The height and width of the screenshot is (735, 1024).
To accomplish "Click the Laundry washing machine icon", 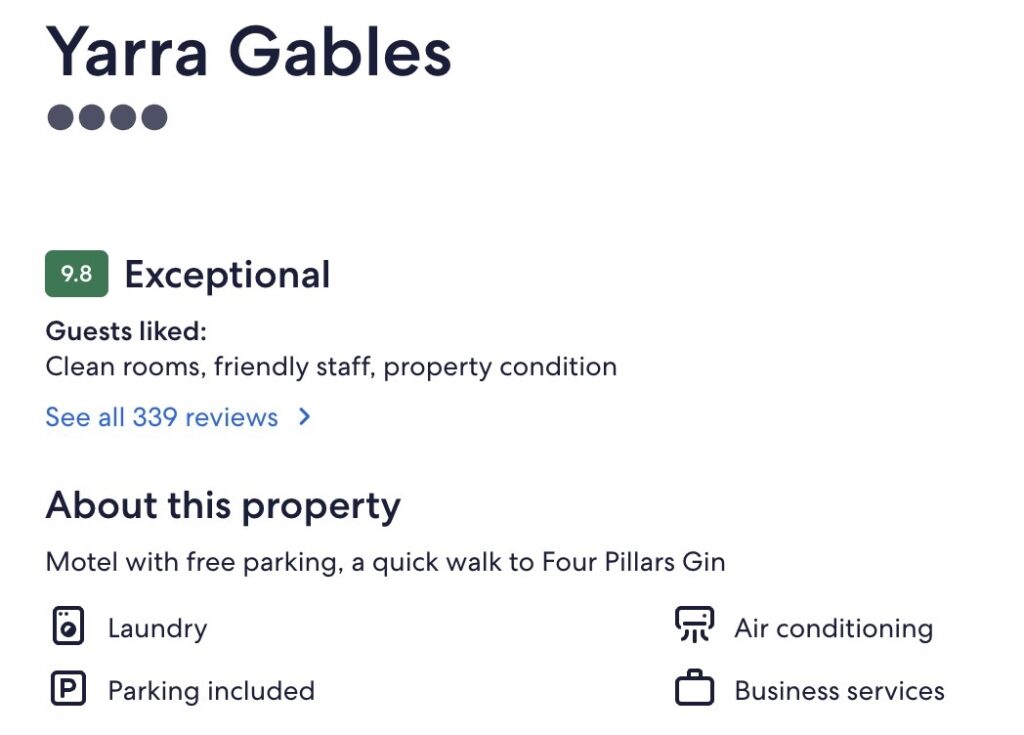I will (x=68, y=628).
